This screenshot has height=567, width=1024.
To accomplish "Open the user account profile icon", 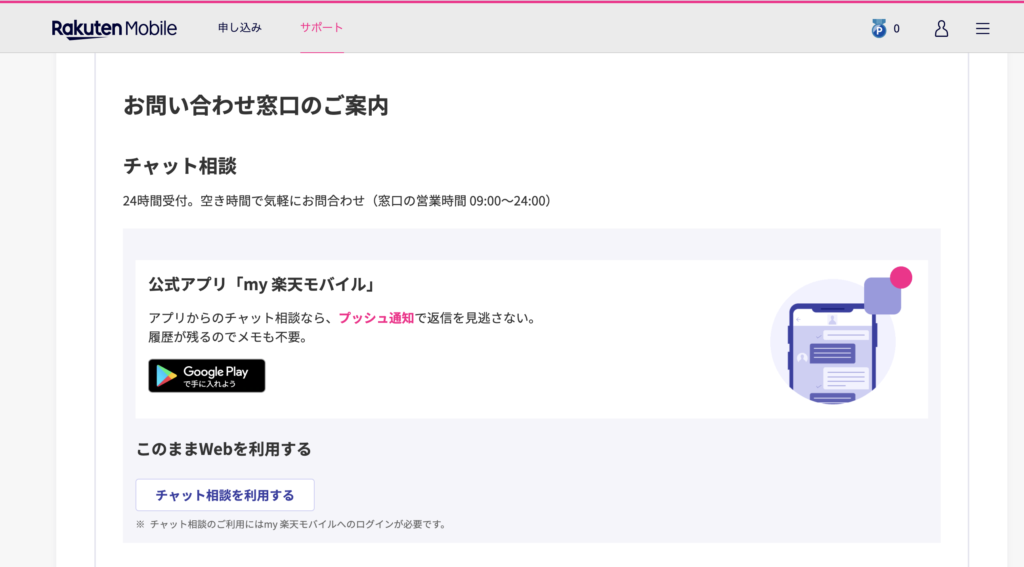I will tap(941, 28).
